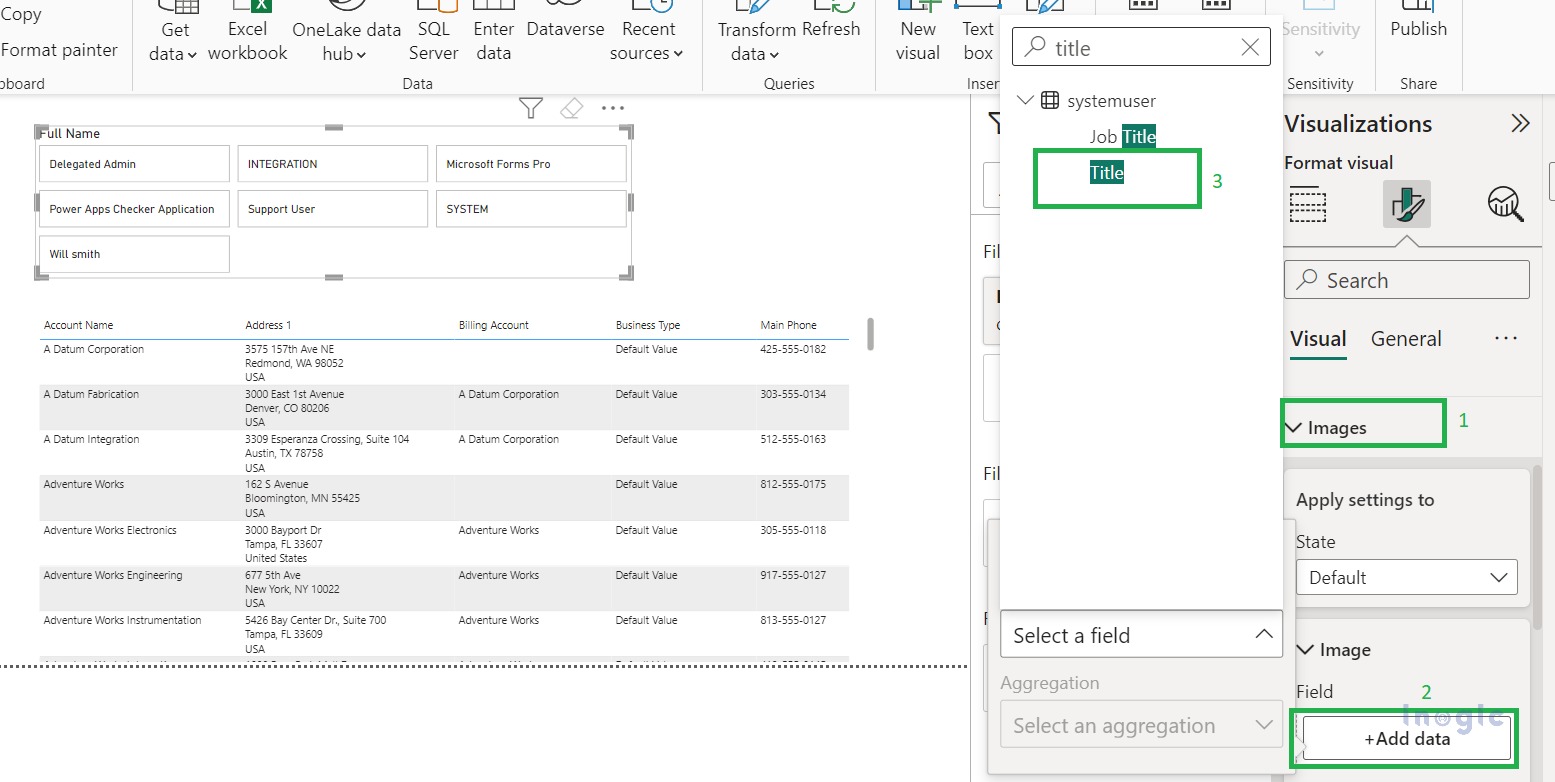Screen dimensions: 1555x782
Task: Collapse the Images section
Action: [x=1294, y=428]
